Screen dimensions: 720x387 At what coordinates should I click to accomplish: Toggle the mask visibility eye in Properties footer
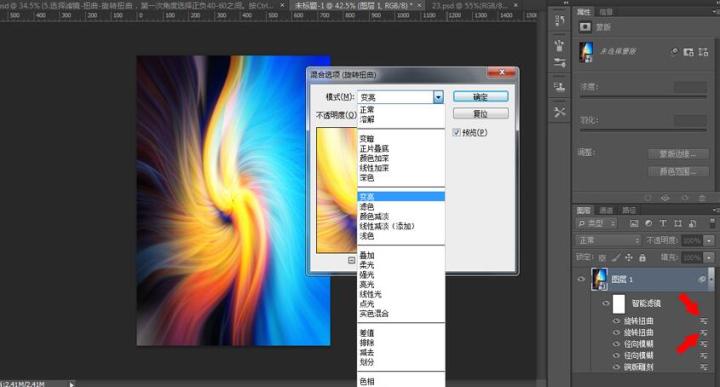(665, 198)
